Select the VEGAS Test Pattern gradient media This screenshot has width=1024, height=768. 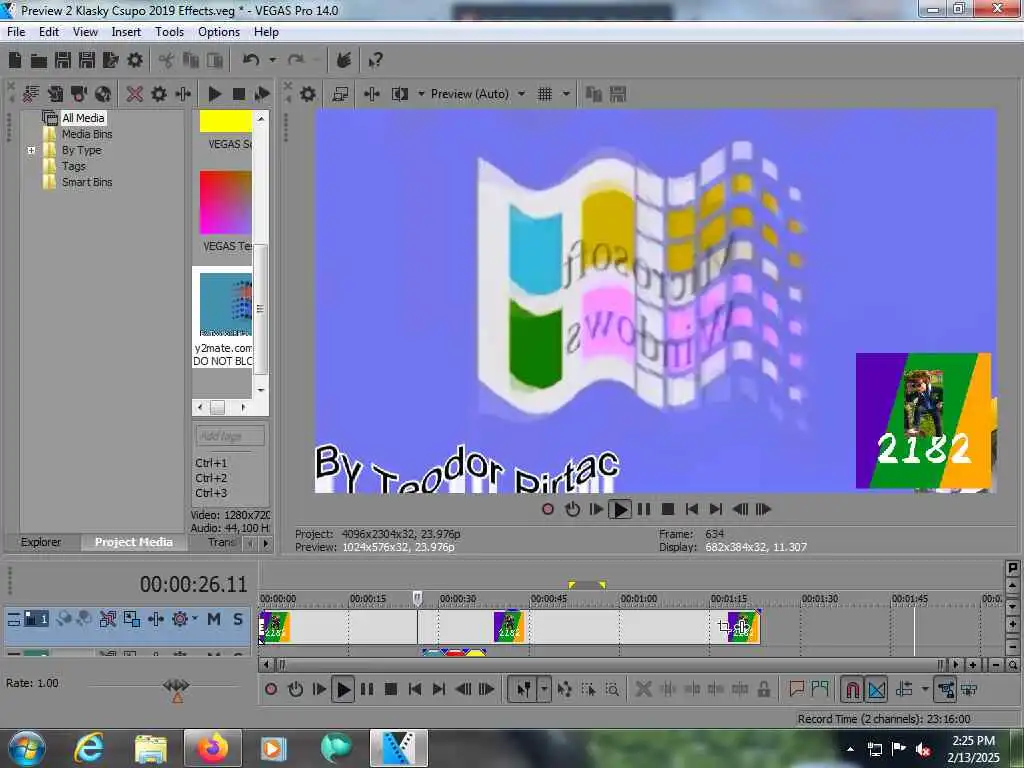[x=225, y=202]
